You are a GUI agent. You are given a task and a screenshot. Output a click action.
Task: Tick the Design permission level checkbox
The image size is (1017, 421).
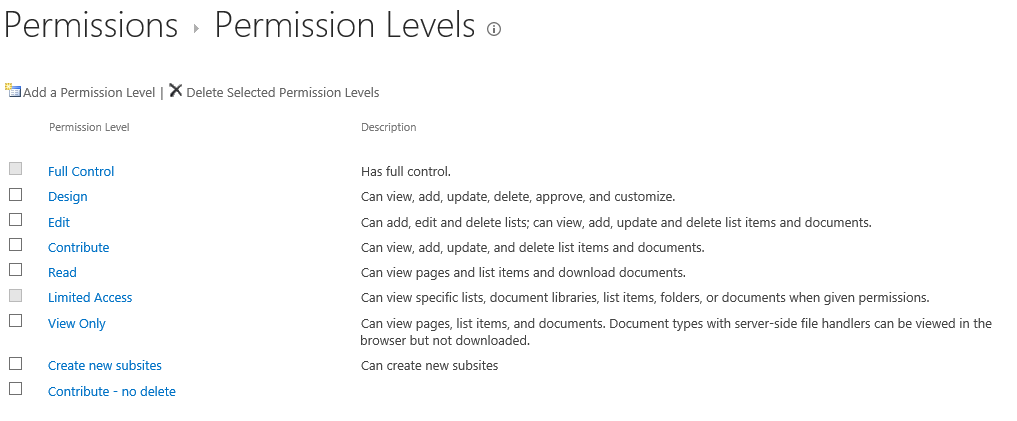click(15, 195)
